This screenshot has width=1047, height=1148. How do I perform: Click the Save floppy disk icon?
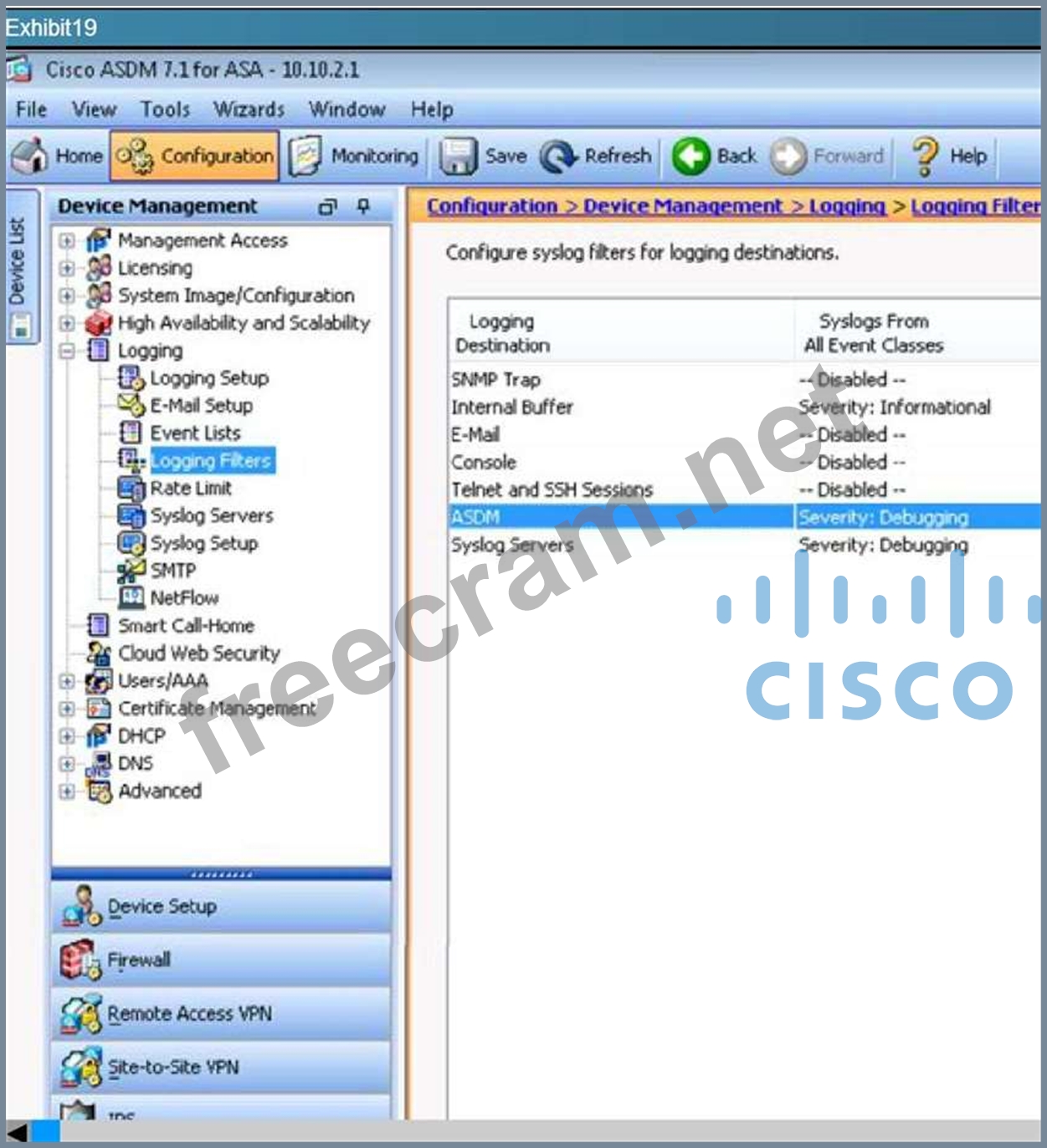click(458, 156)
